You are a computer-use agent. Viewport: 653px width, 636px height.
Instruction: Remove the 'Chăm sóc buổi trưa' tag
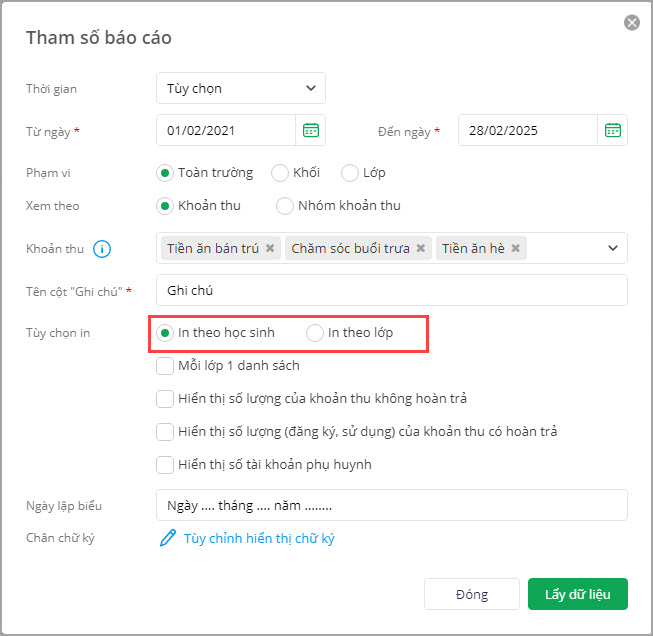421,249
